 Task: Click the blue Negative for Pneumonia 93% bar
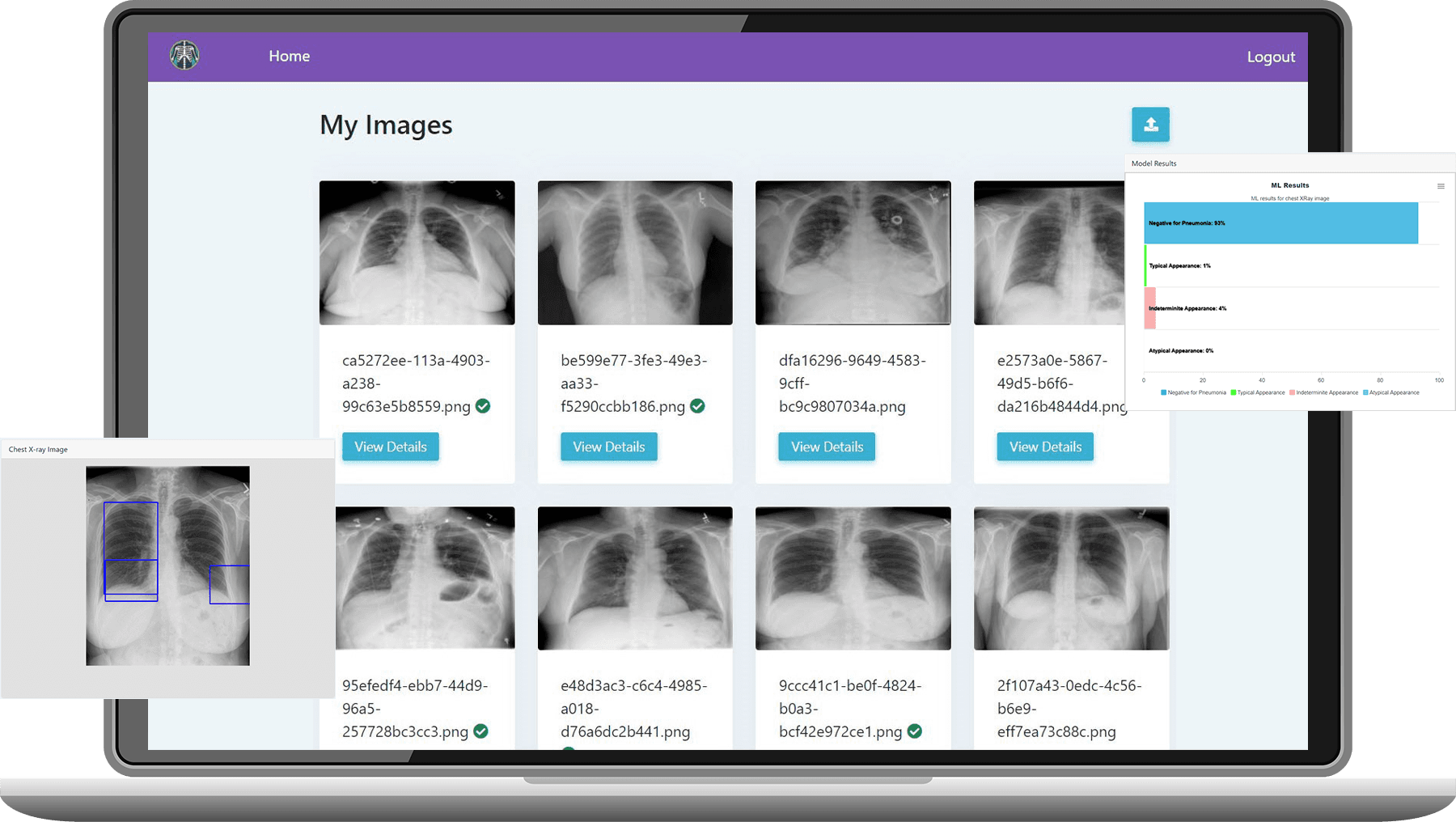[x=1280, y=223]
